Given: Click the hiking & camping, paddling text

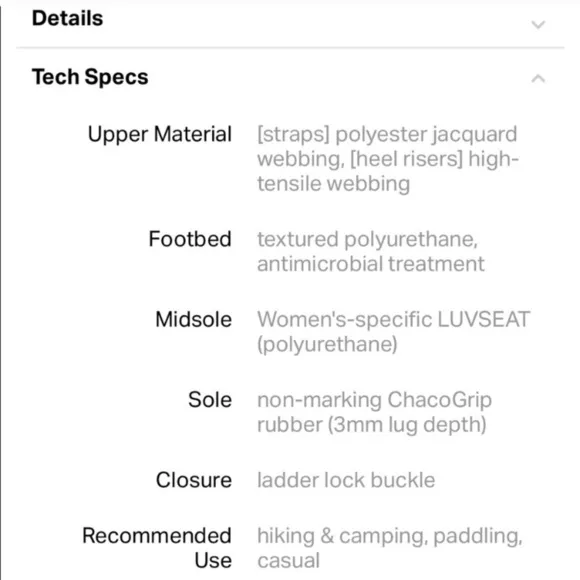Looking at the screenshot, I should tap(390, 536).
